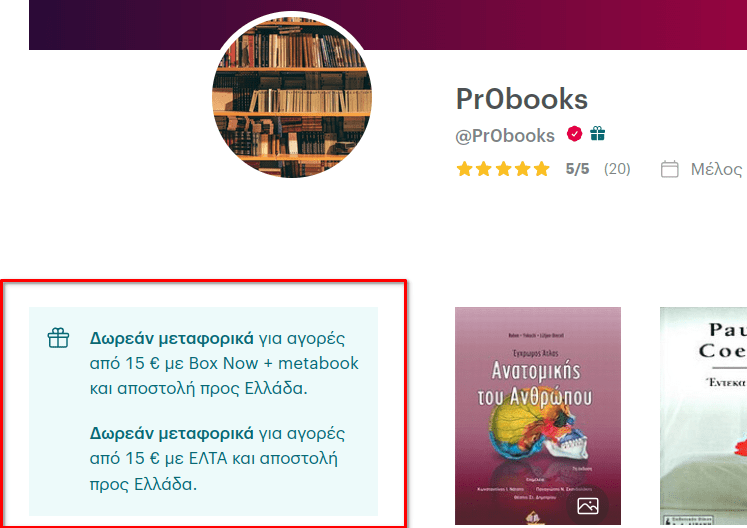Click the fifth yellow rating star
The height and width of the screenshot is (528, 747).
click(x=541, y=169)
